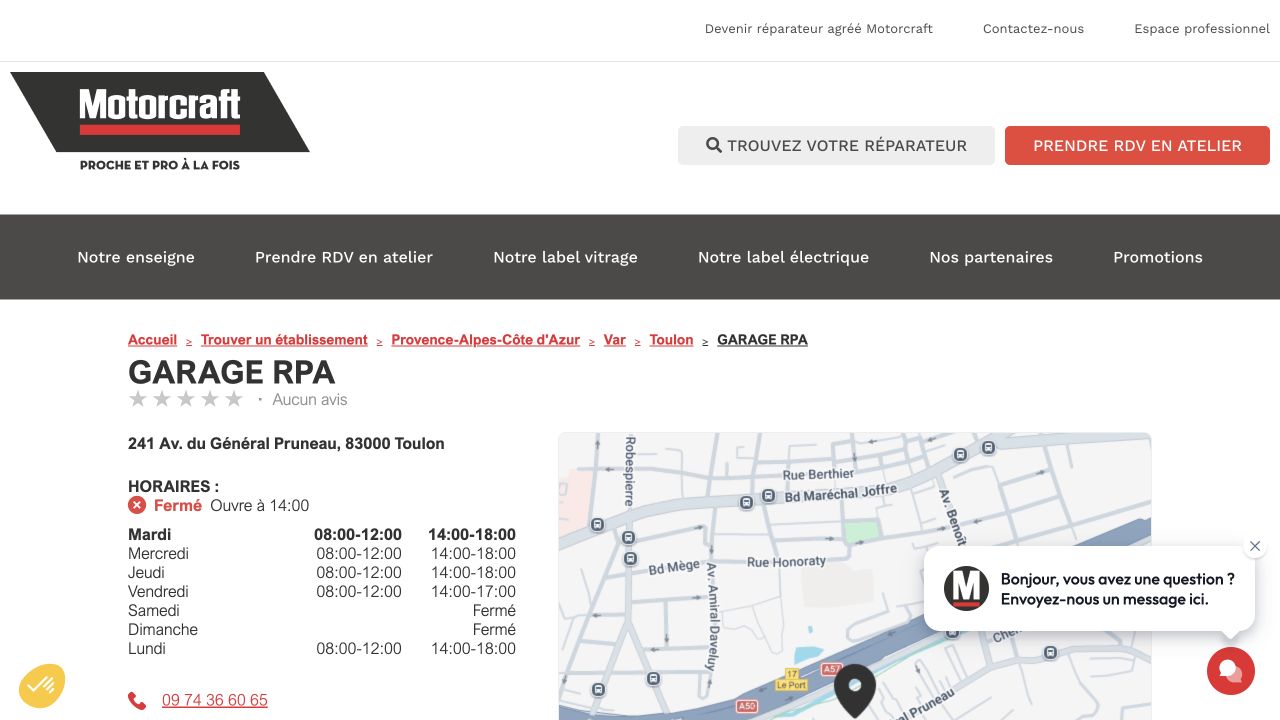Click the red phone icon
This screenshot has width=1280, height=720.
pos(137,701)
